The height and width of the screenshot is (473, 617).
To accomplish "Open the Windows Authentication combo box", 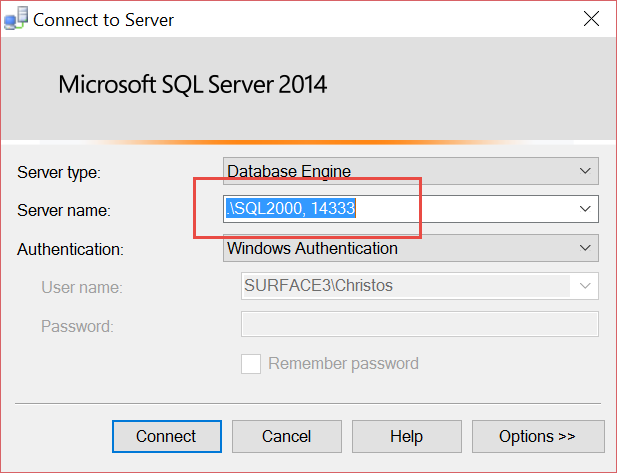I will click(411, 248).
